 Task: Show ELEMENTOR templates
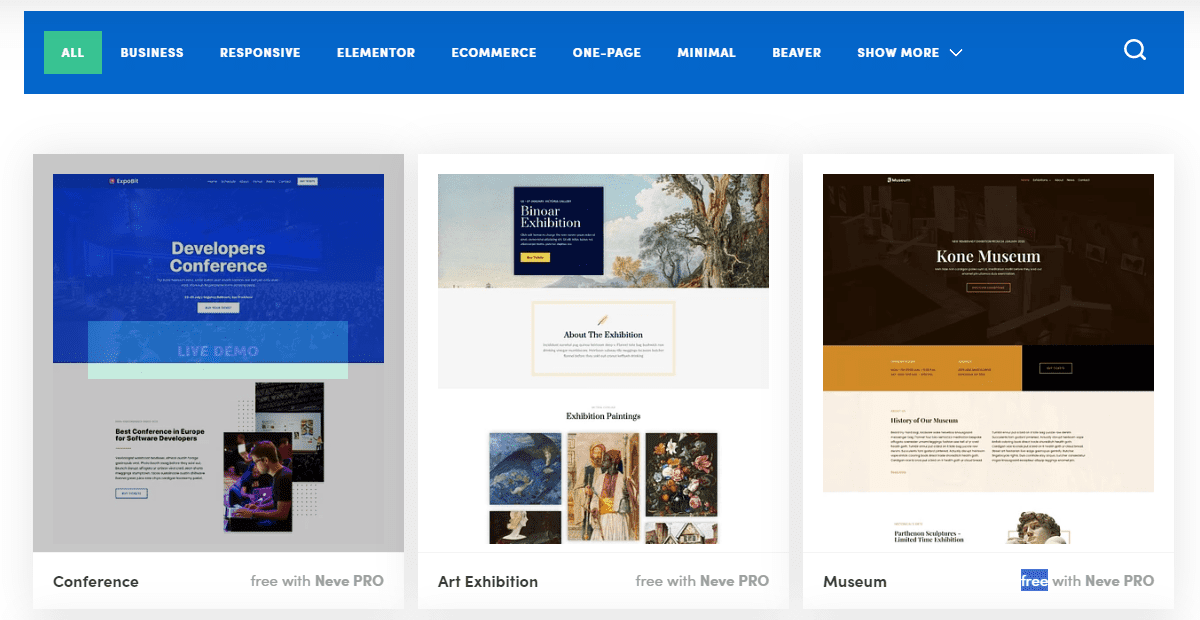point(375,53)
